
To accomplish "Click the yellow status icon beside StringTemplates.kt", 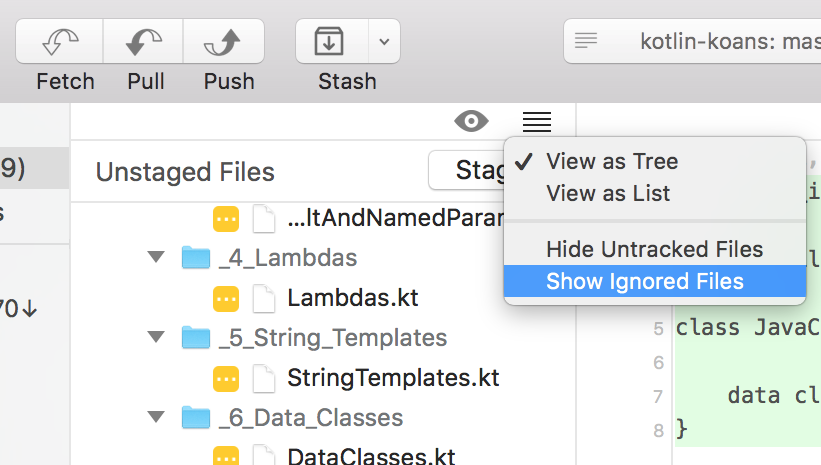I will coord(226,379).
